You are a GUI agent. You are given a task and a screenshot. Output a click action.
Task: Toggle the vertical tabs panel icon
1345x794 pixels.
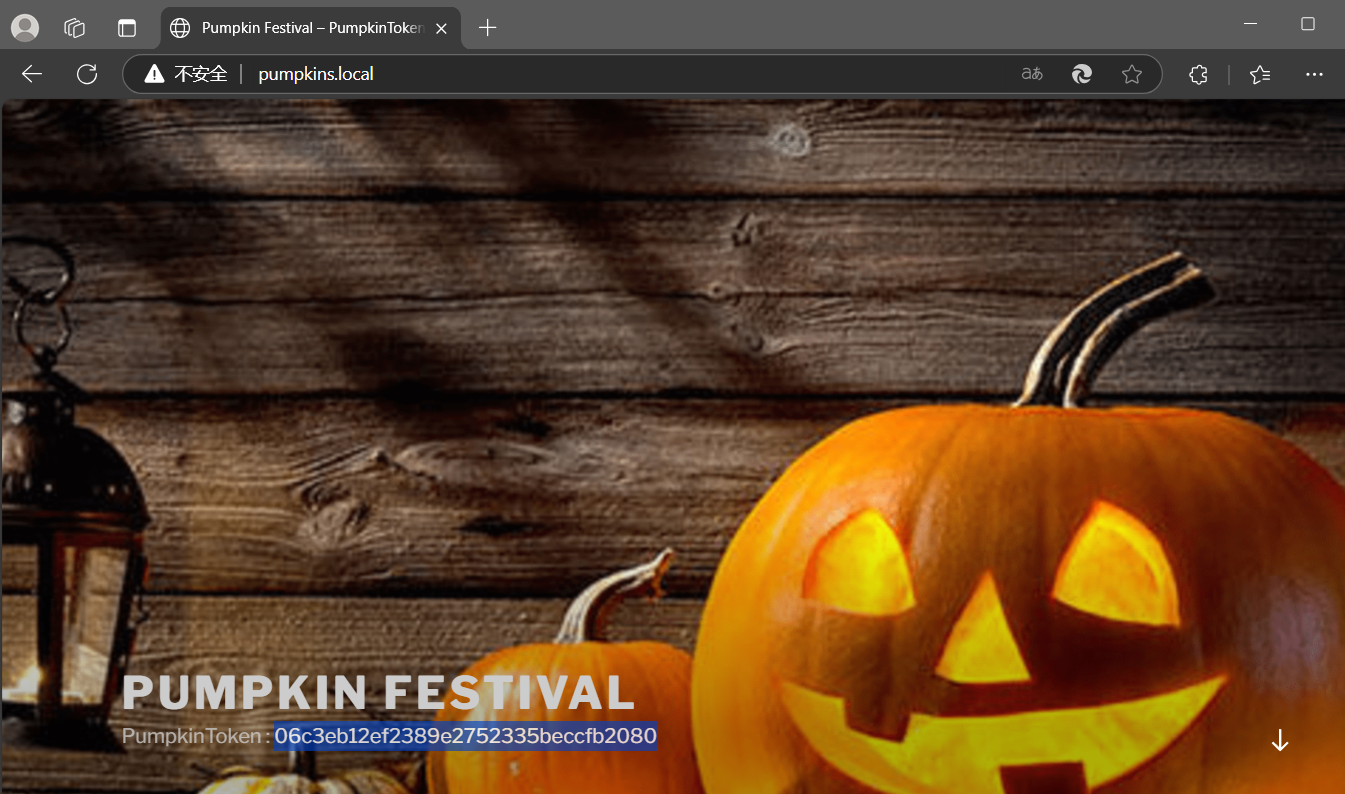(x=127, y=28)
